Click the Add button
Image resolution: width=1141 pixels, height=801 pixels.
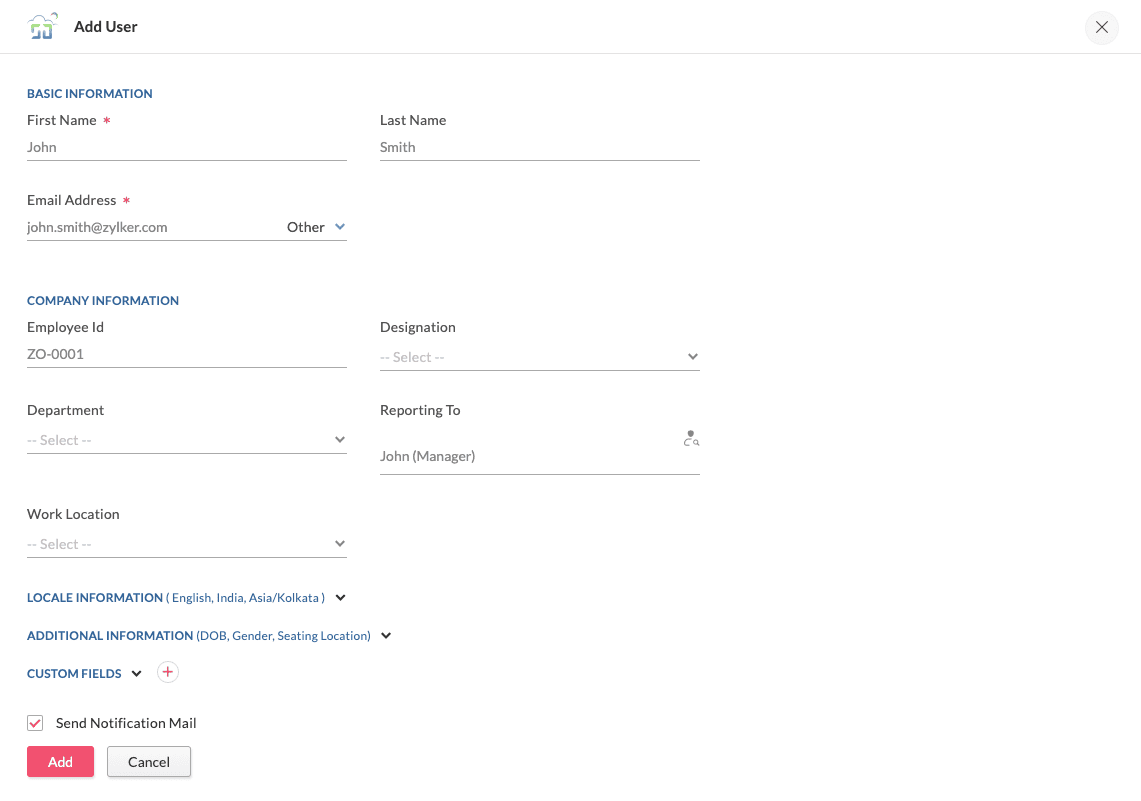(x=60, y=762)
